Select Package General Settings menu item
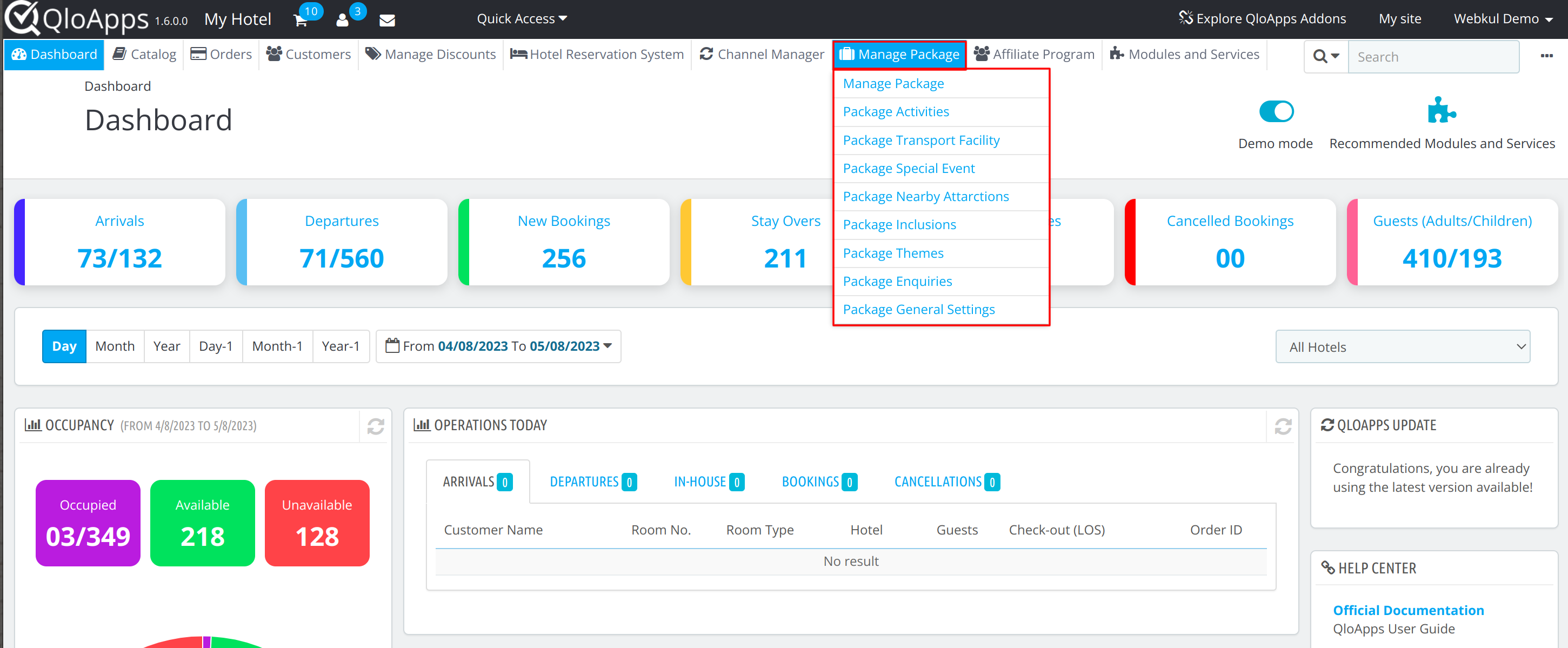 point(919,308)
